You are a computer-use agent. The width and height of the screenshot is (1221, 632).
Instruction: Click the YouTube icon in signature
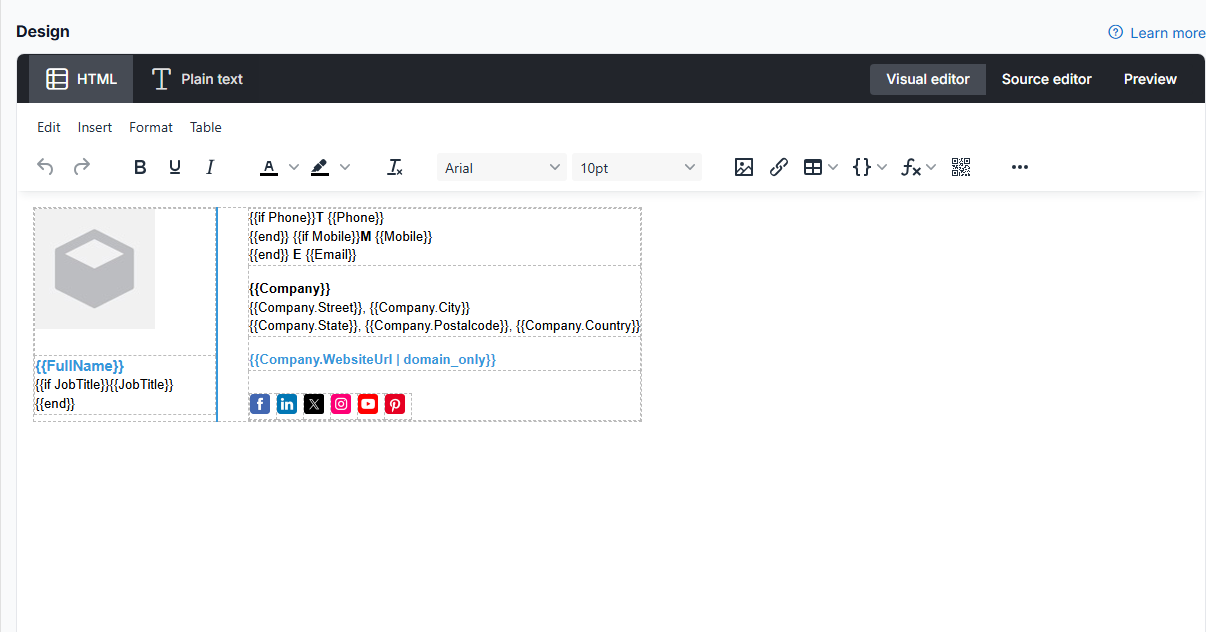[368, 404]
